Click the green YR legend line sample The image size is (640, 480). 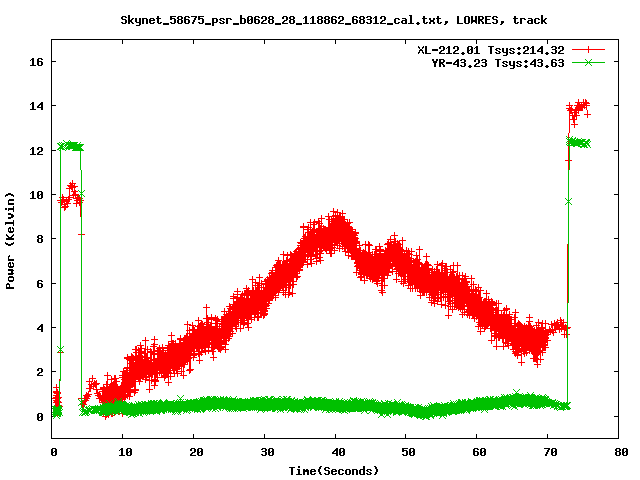click(588, 62)
